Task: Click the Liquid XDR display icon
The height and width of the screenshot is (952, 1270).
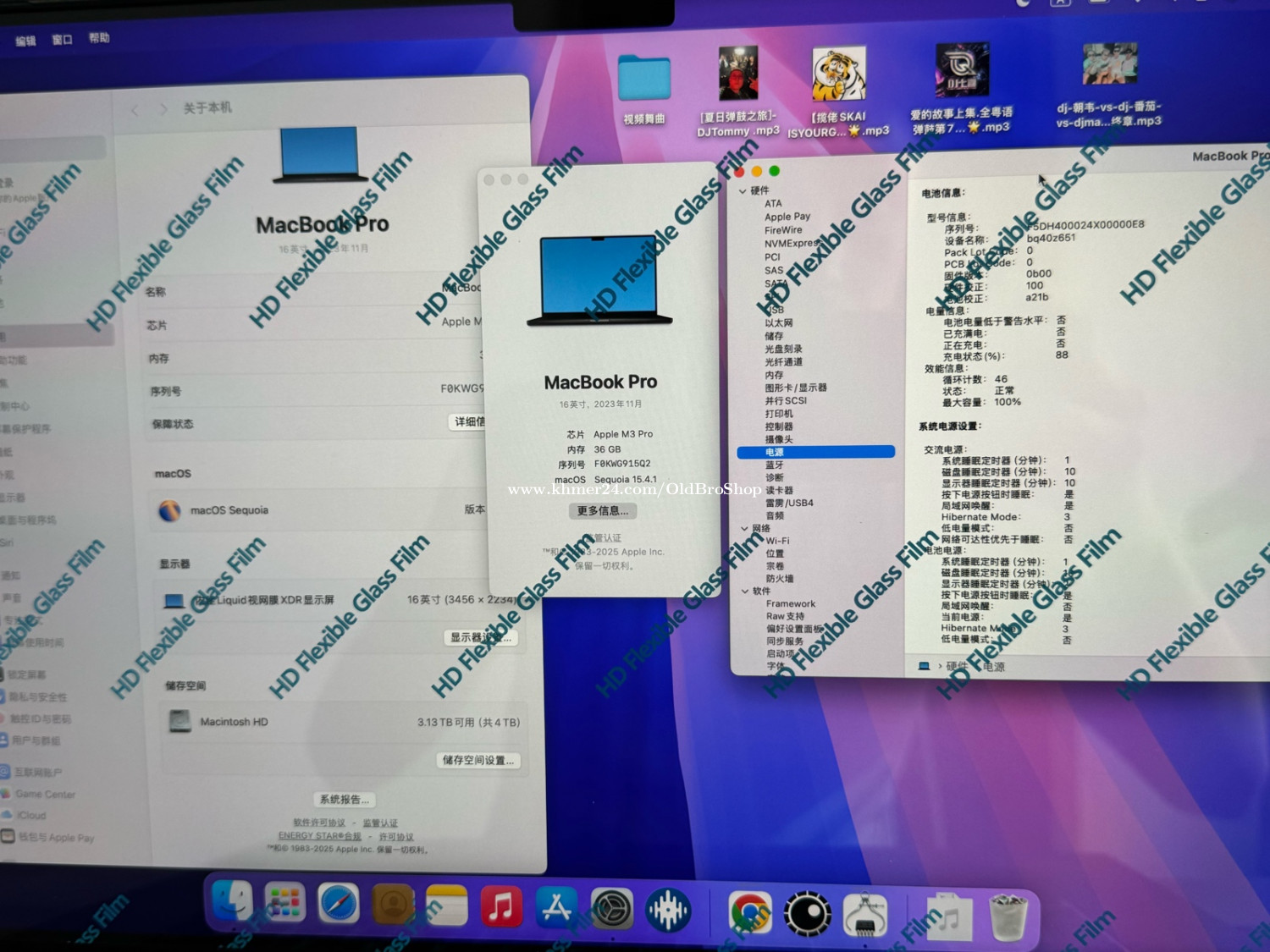Action: coord(174,600)
